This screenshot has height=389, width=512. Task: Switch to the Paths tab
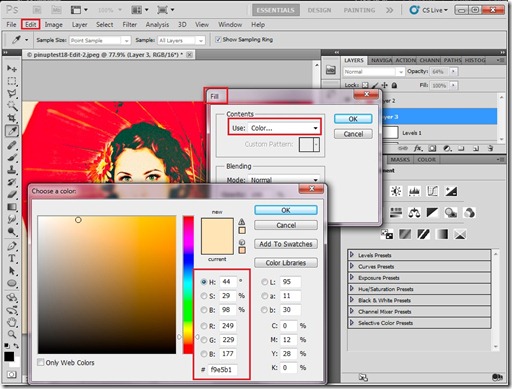point(452,60)
